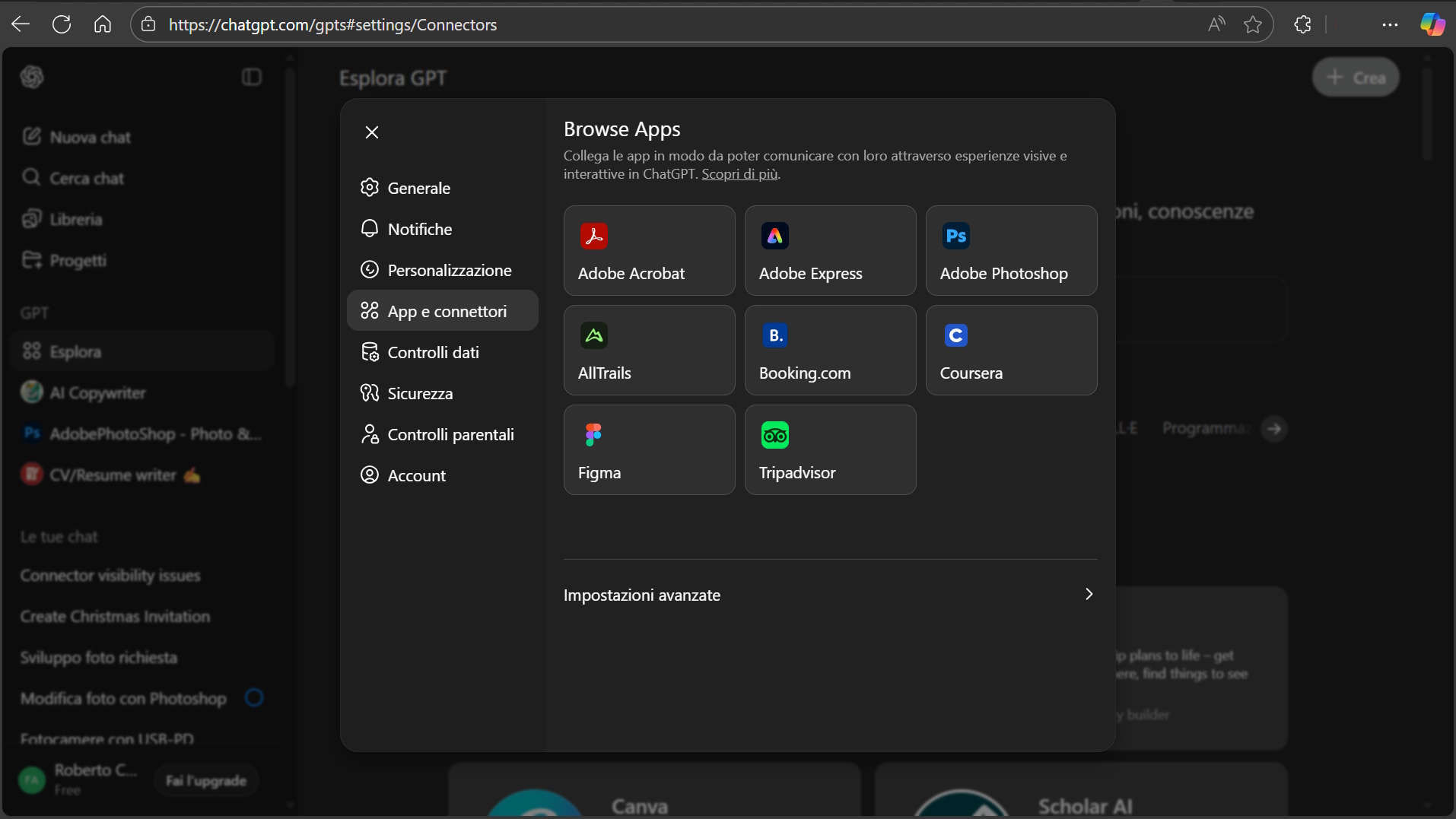Go to the Generale settings tab

[418, 188]
